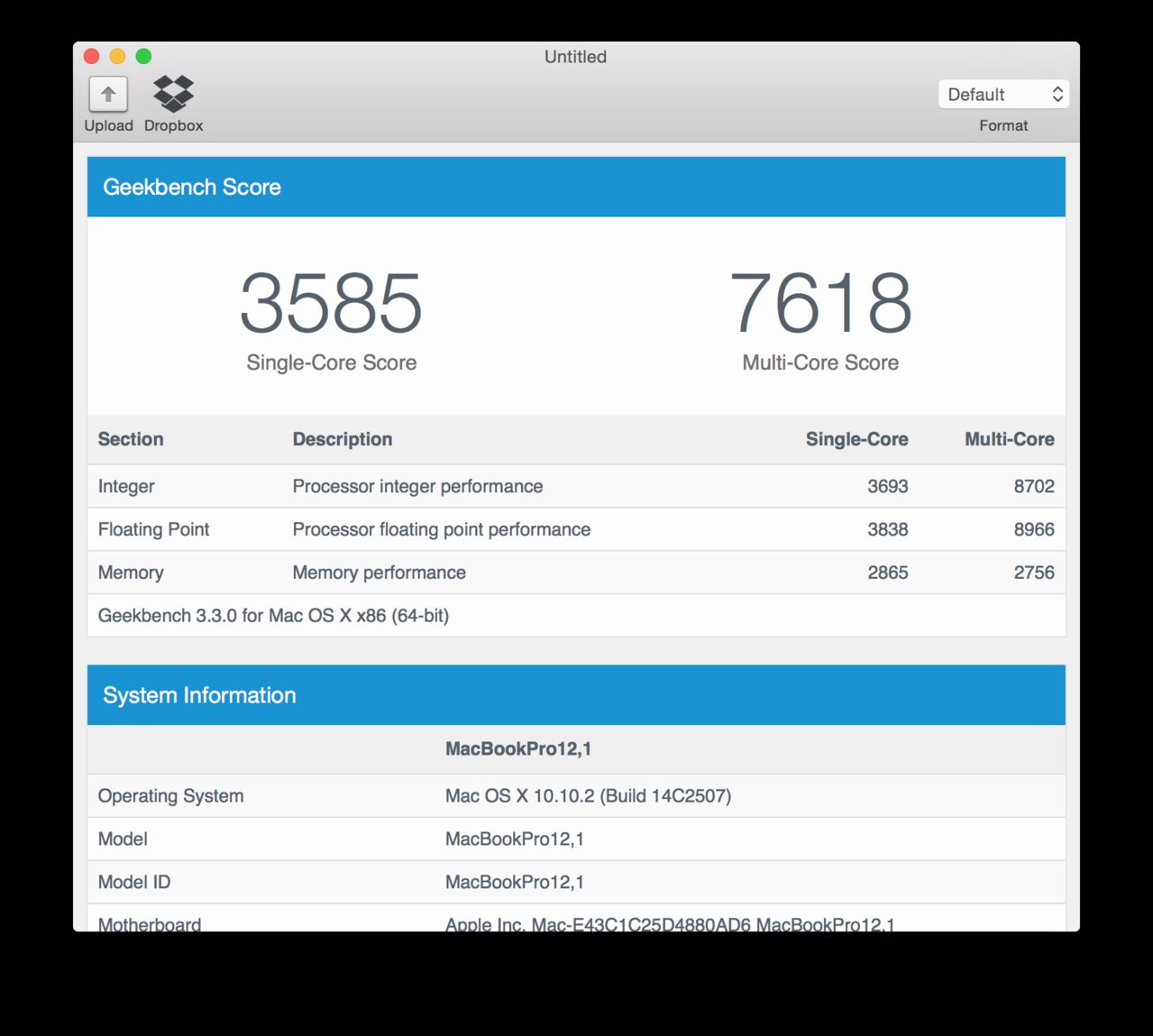Click the Motherboard row label
Screen dimensions: 1153x1036
(x=150, y=924)
